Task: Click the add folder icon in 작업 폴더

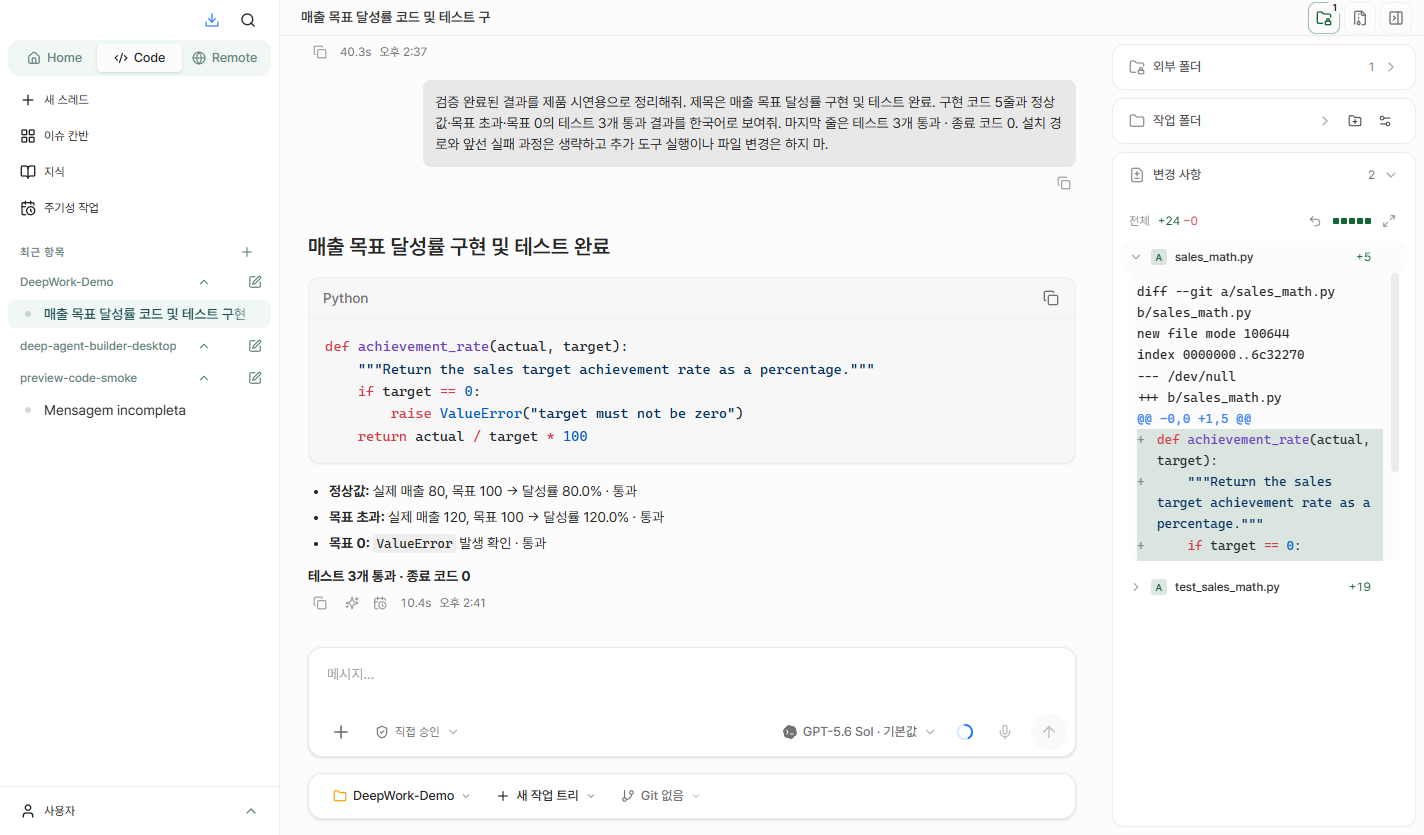Action: click(x=1355, y=121)
